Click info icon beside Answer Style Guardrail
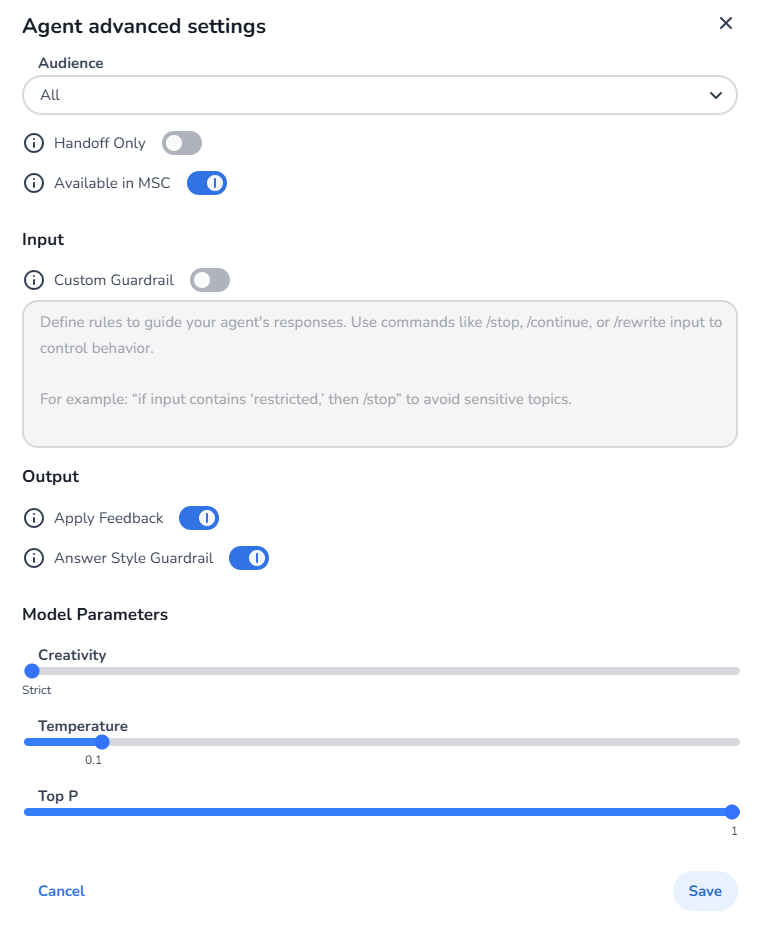The width and height of the screenshot is (759, 933). pyautogui.click(x=34, y=558)
